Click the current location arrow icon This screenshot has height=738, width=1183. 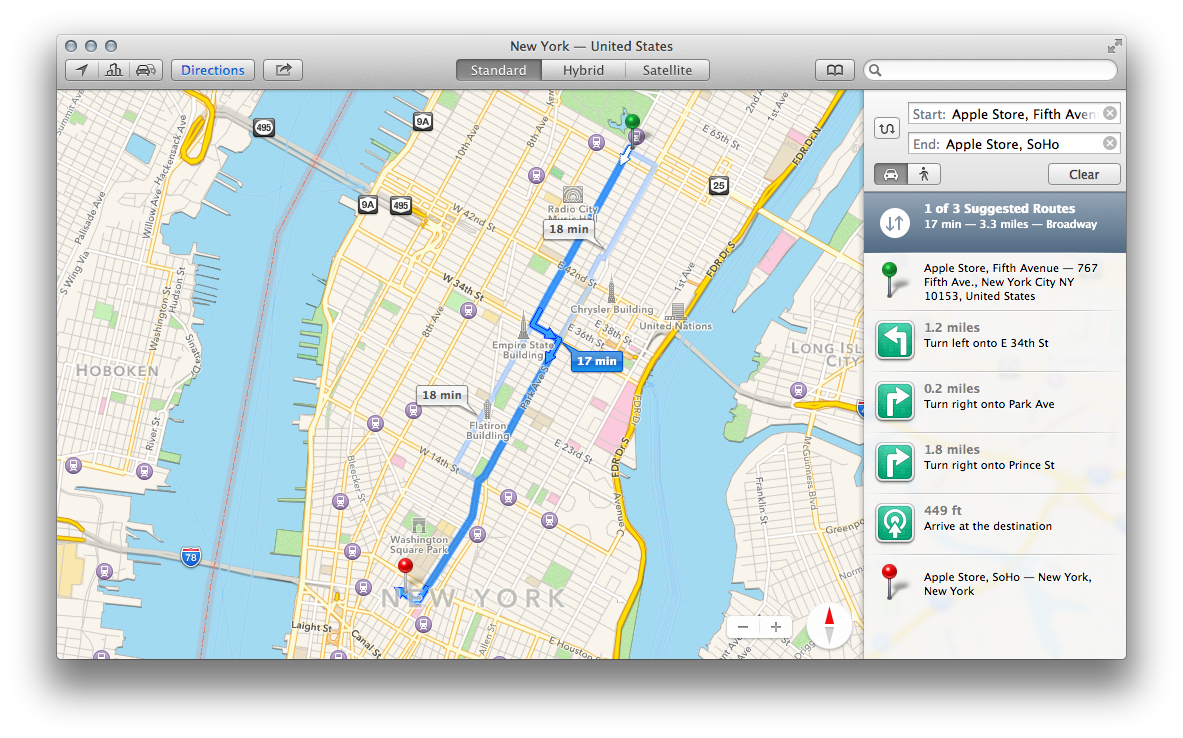(82, 70)
